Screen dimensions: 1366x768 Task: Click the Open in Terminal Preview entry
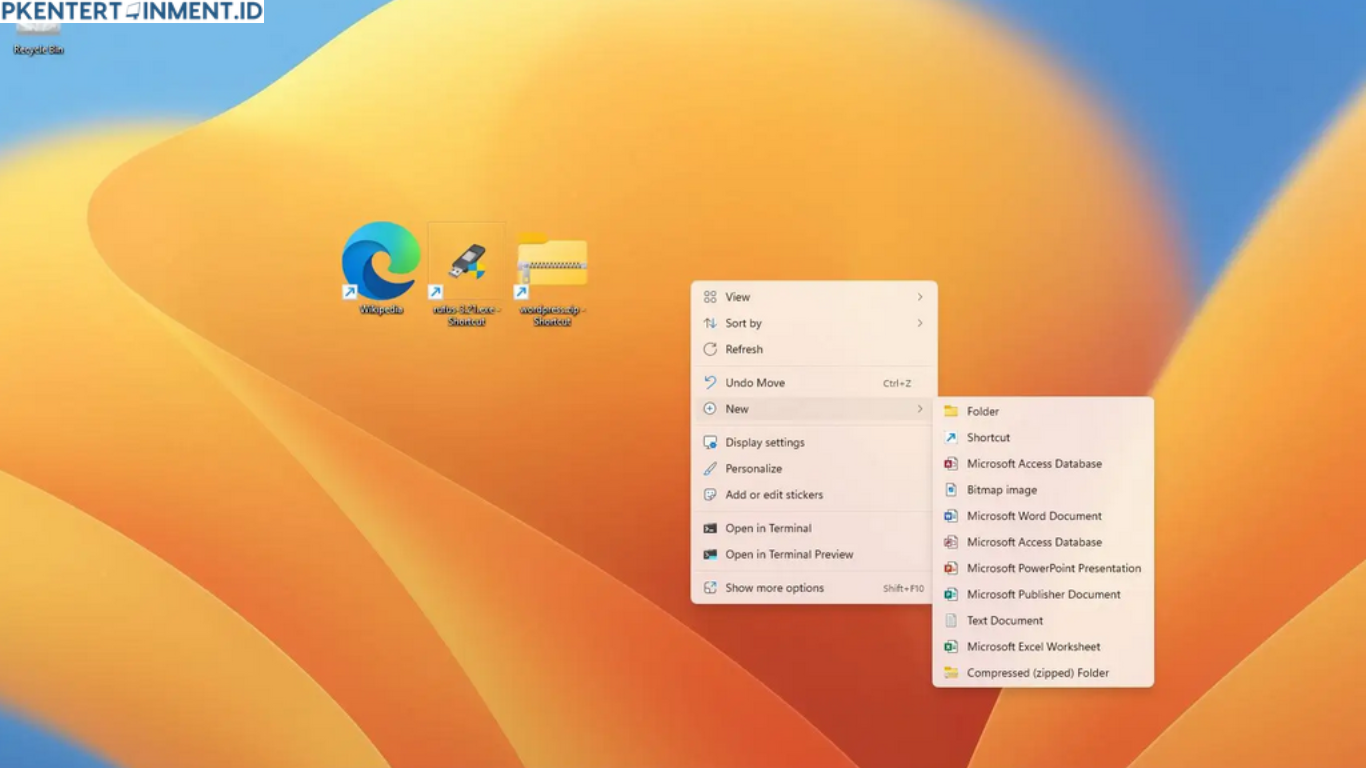(x=814, y=554)
